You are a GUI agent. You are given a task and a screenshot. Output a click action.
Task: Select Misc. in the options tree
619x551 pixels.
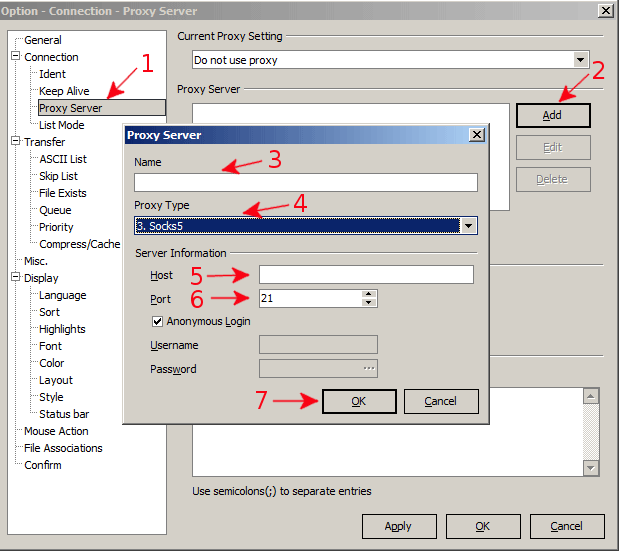(x=36, y=261)
